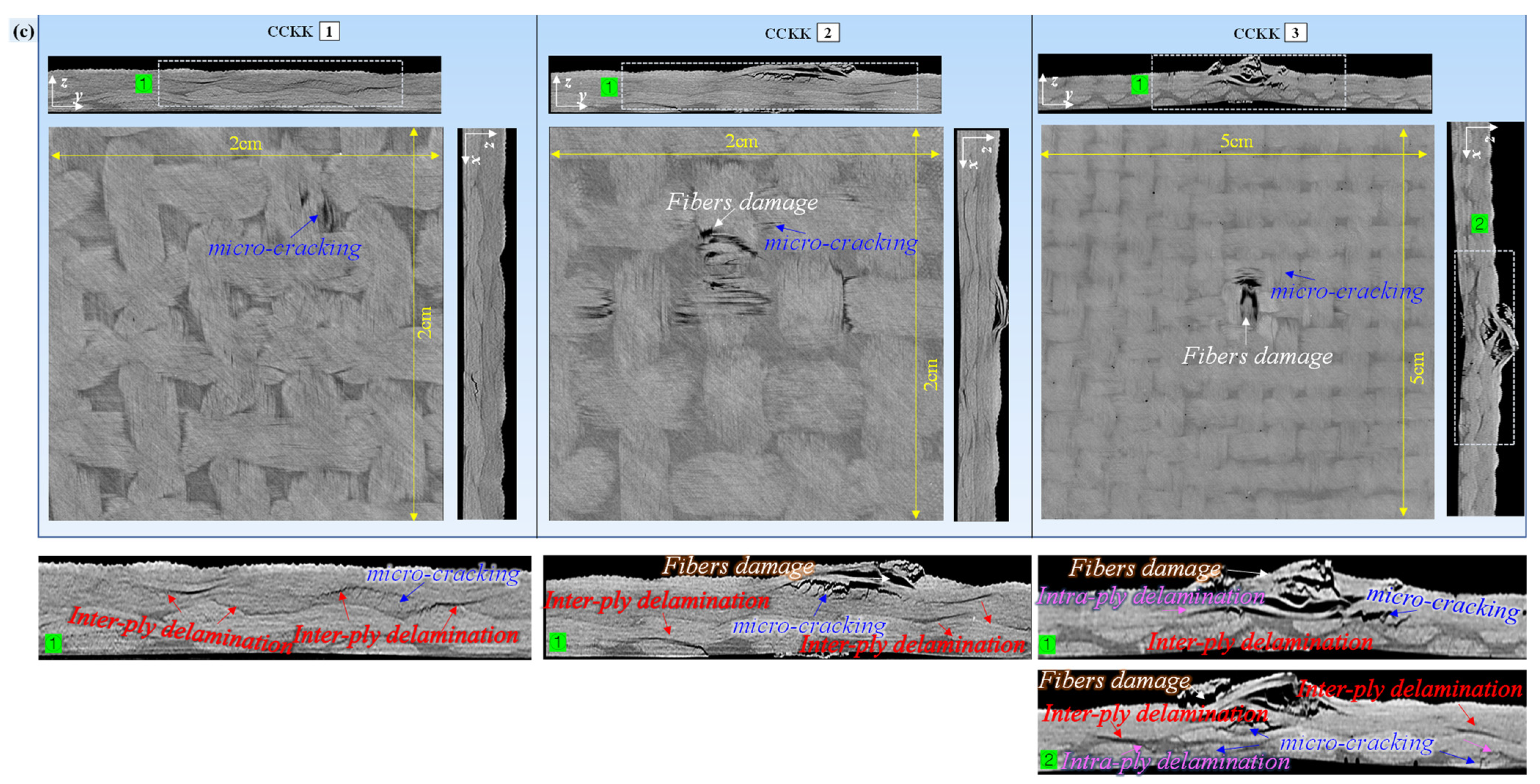Screen dimensions: 1540x784
Task: Click the (c) panel label
Action: [23, 31]
